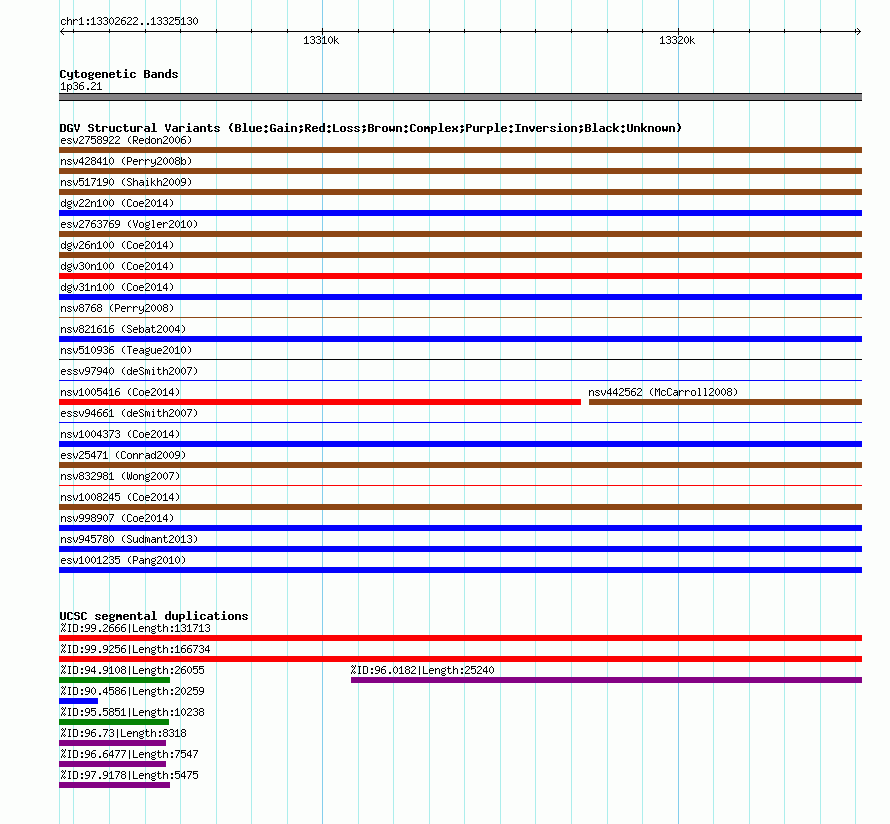This screenshot has height=824, width=890.
Task: Select the nsv428410 (Perry2008b) variant label
Action: [126, 161]
